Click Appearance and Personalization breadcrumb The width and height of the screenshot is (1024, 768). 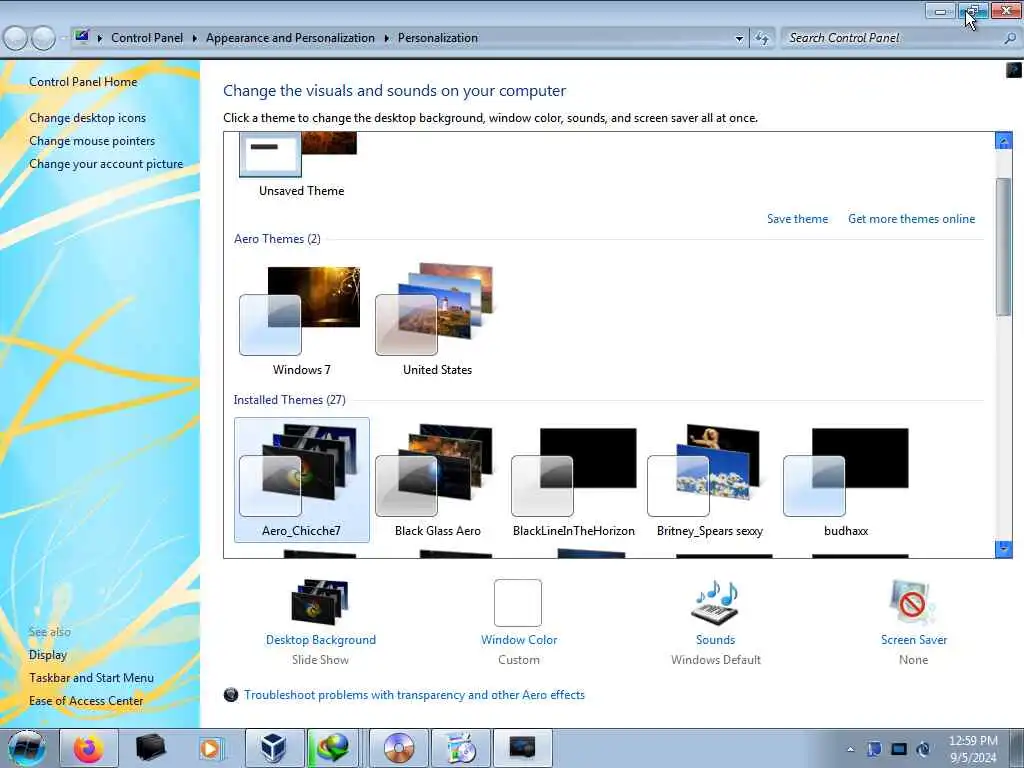(290, 38)
